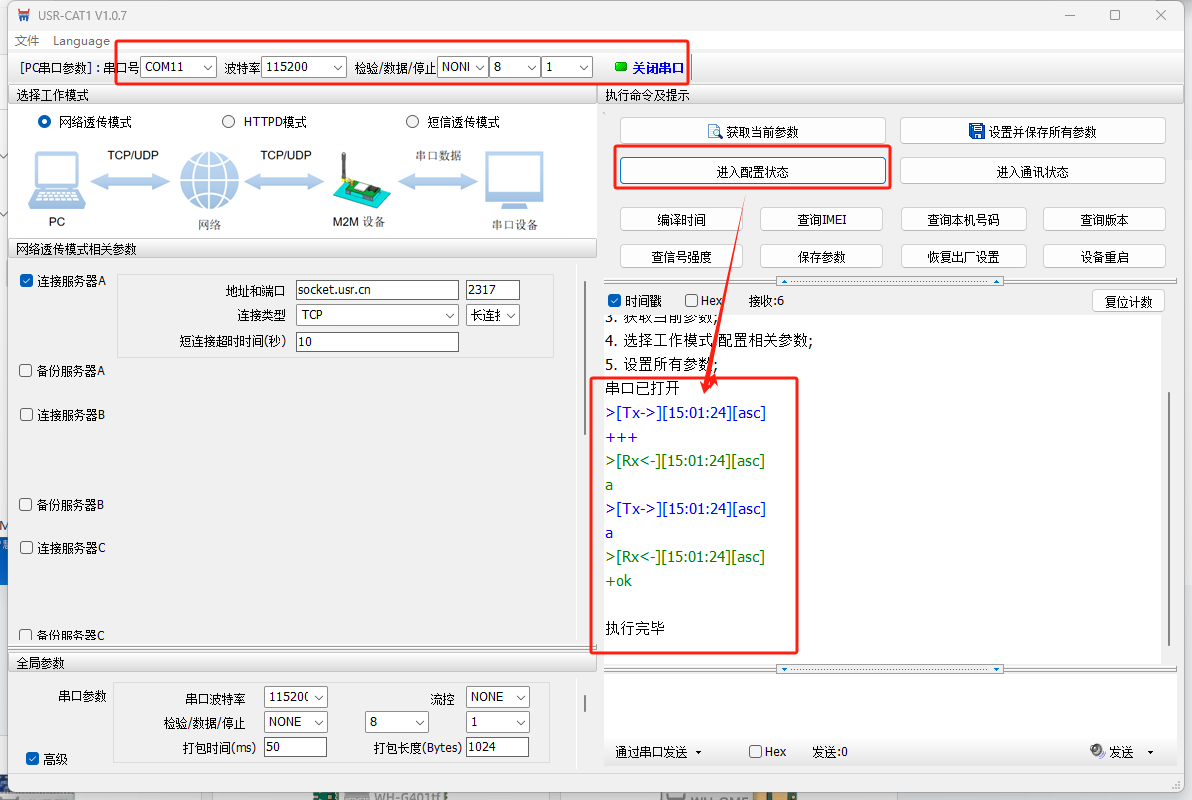Click the green LED serial port indicator
This screenshot has height=800, width=1192.
tap(620, 67)
